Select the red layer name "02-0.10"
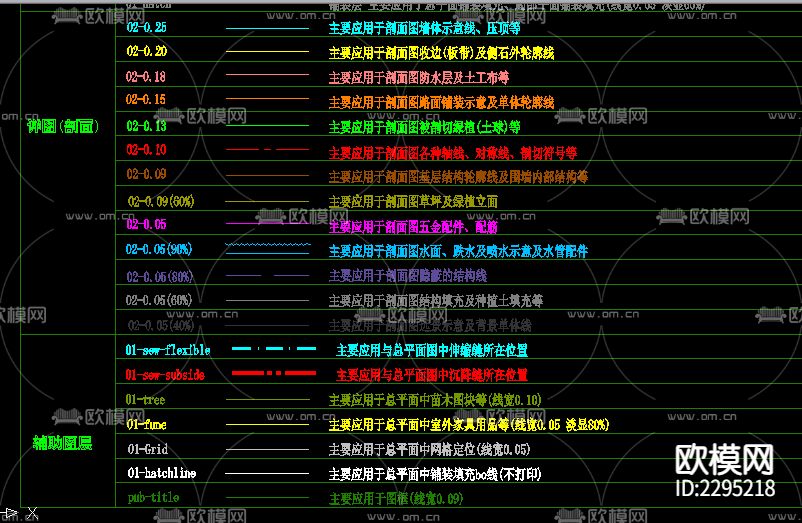 coord(146,150)
